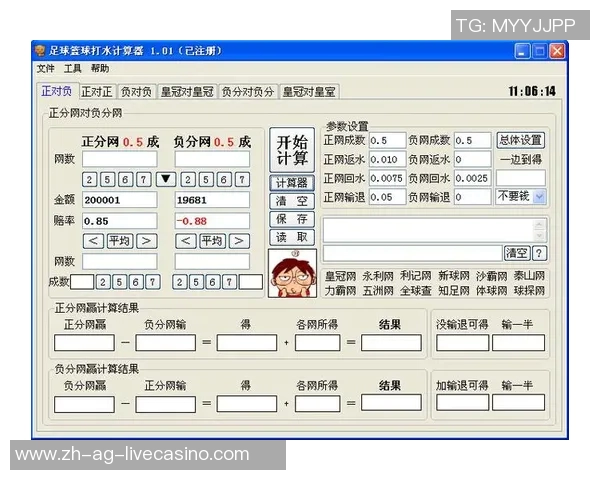Image resolution: width=600 pixels, height=480 pixels.
Task: Click the right arrow under 0.85 odds
Action: 147,241
